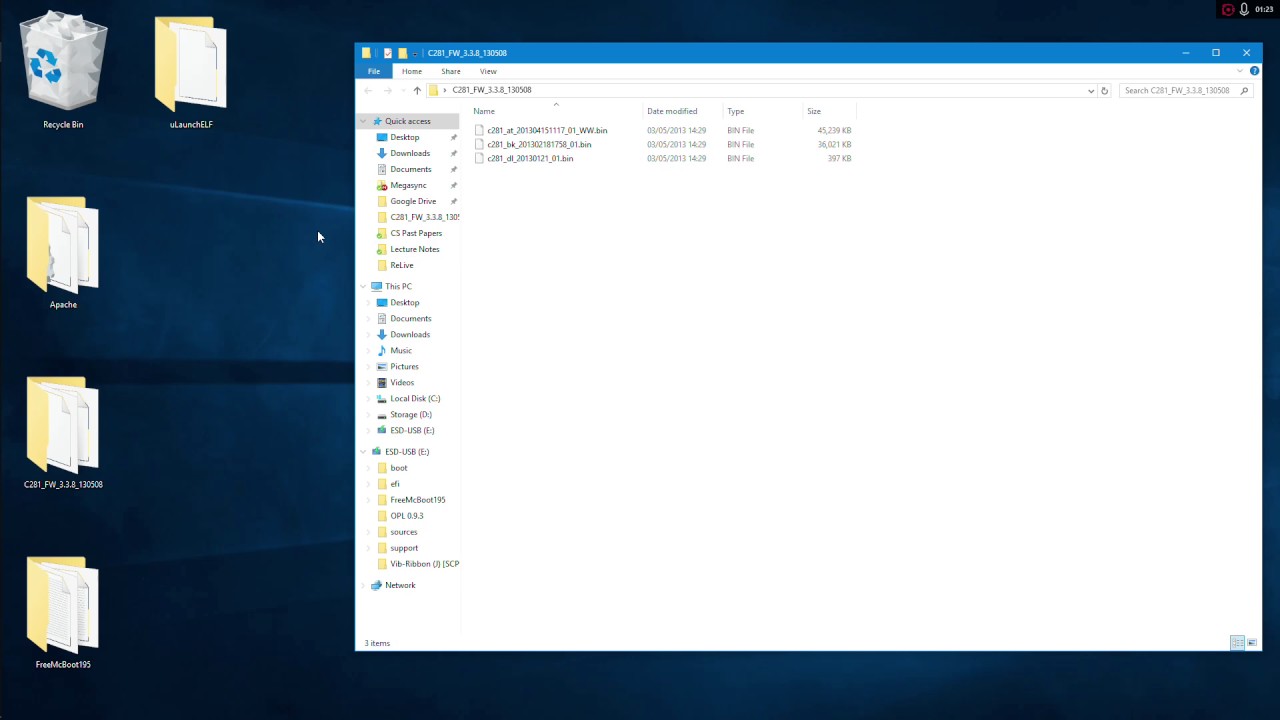Screen dimensions: 1280x720
Task: Click the Properties quick access toolbar icon
Action: coord(387,53)
